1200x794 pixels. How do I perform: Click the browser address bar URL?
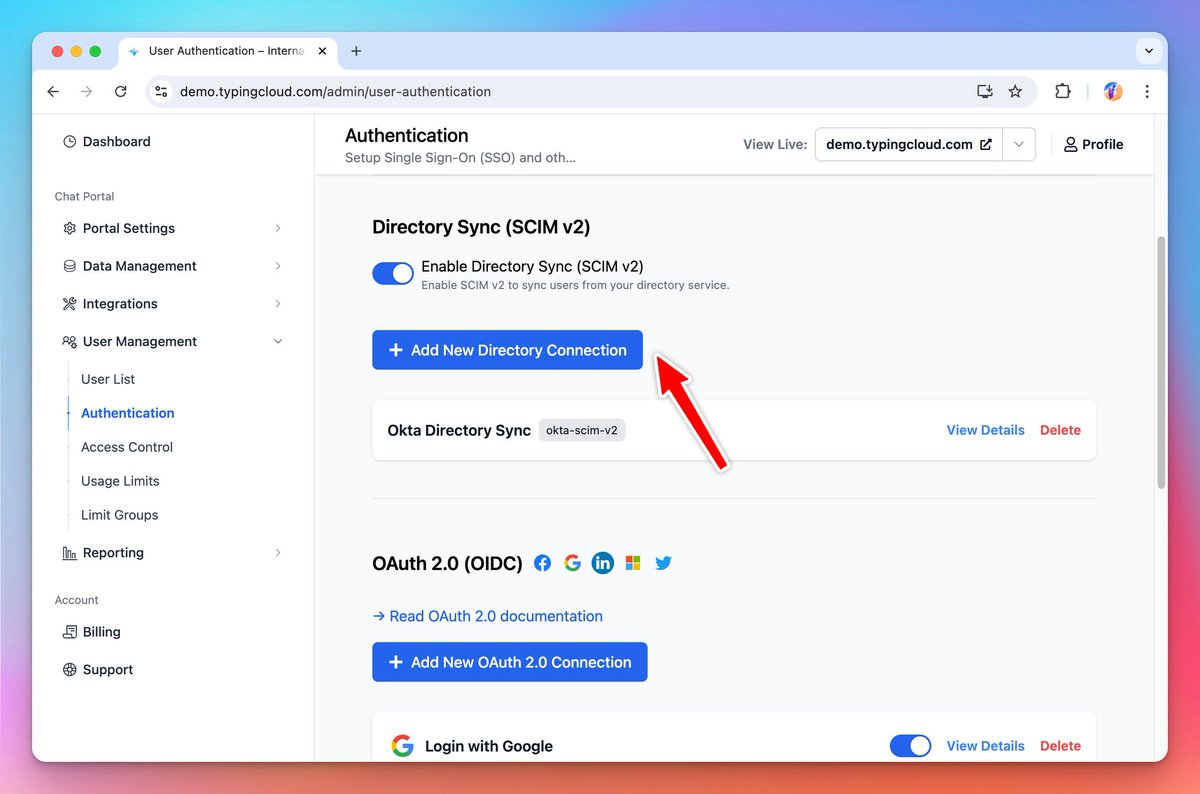point(335,91)
